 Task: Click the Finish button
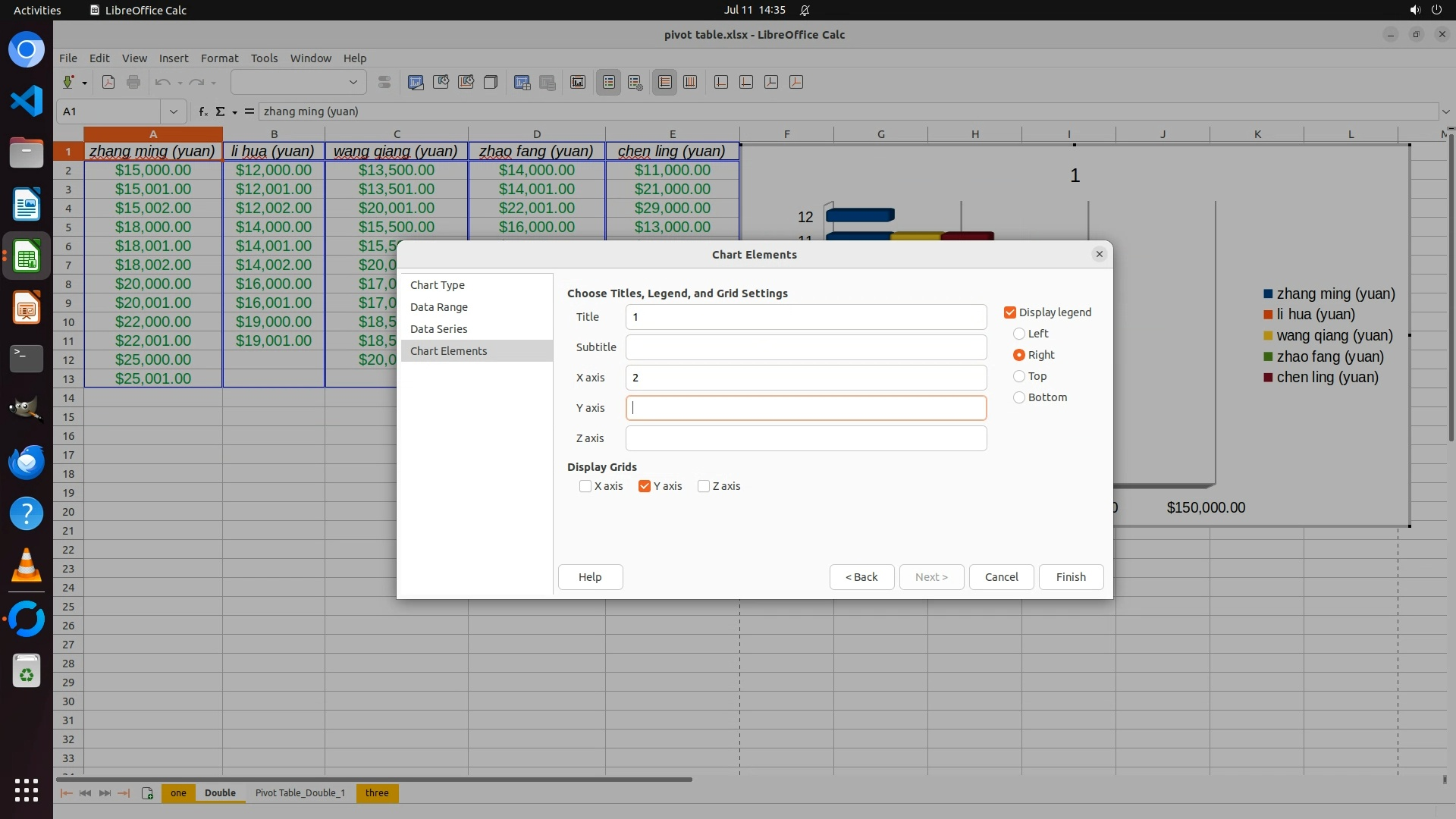click(x=1070, y=577)
